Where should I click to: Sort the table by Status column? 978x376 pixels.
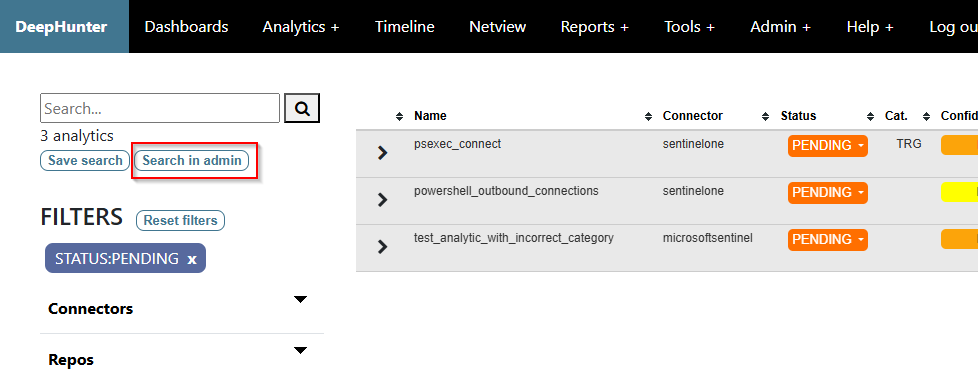click(798, 116)
